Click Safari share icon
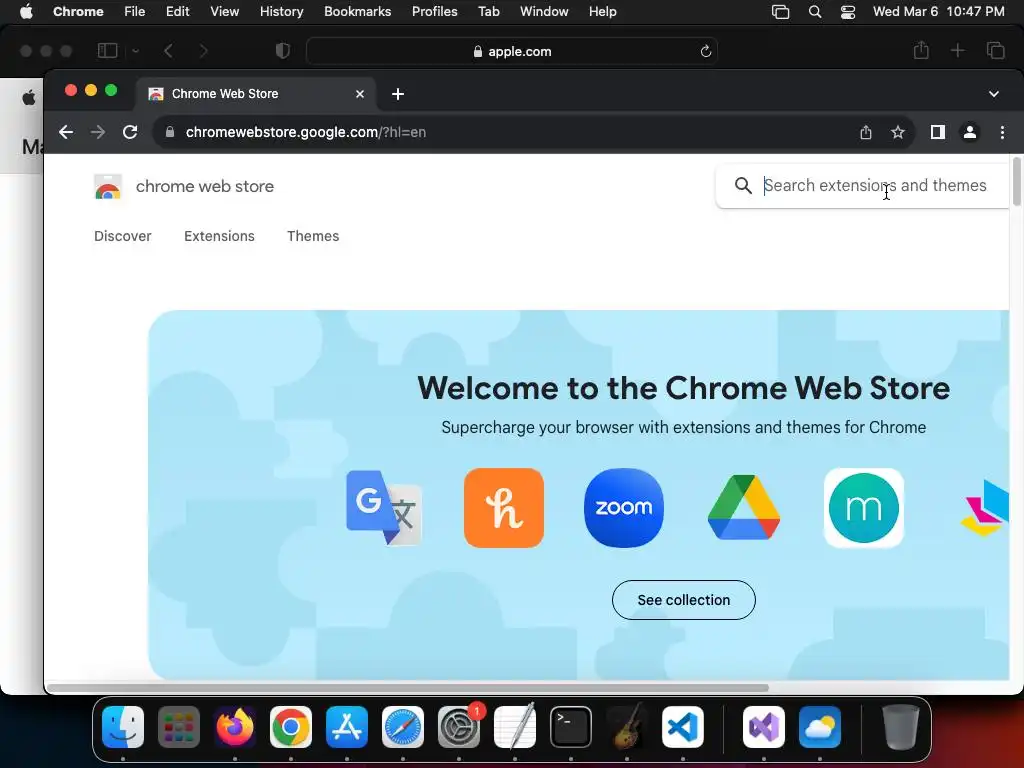Viewport: 1024px width, 768px height. 921,50
